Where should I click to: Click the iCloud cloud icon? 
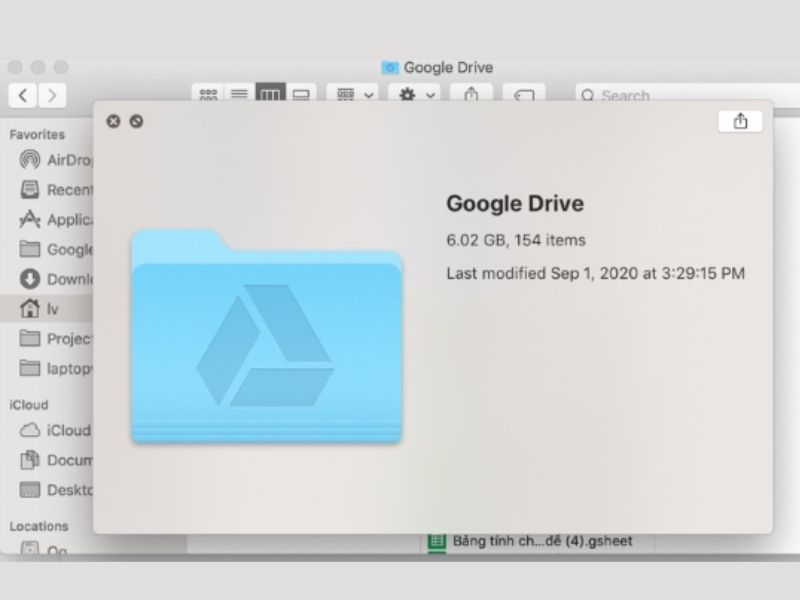[30, 430]
